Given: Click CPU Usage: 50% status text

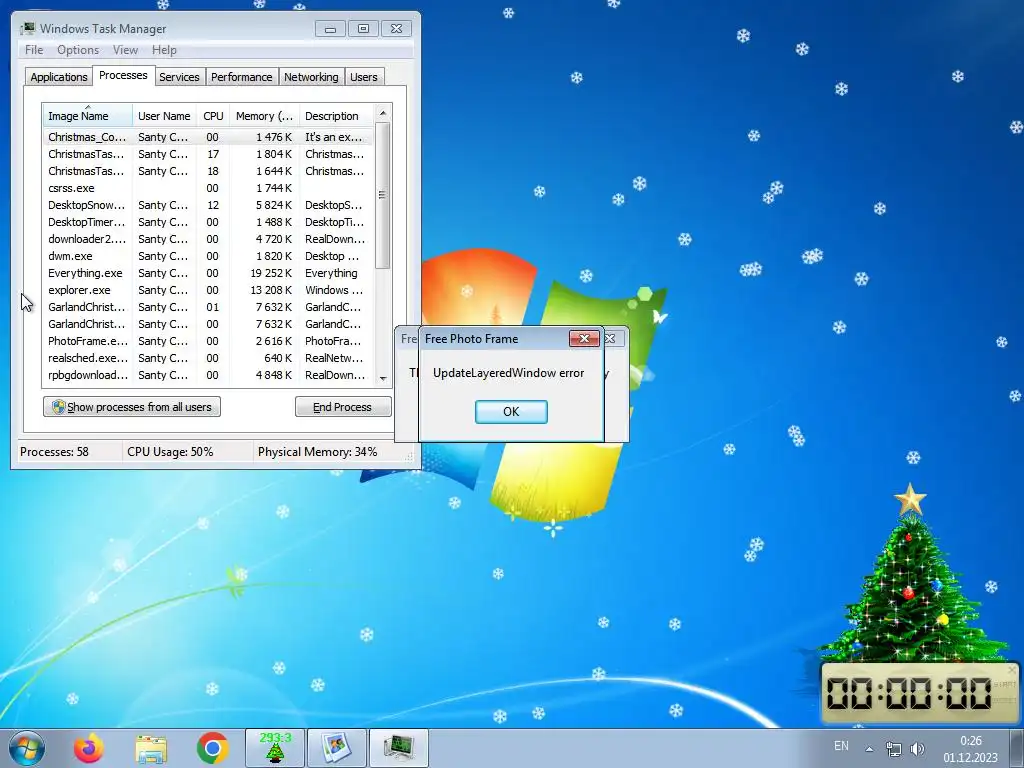Looking at the screenshot, I should point(170,452).
